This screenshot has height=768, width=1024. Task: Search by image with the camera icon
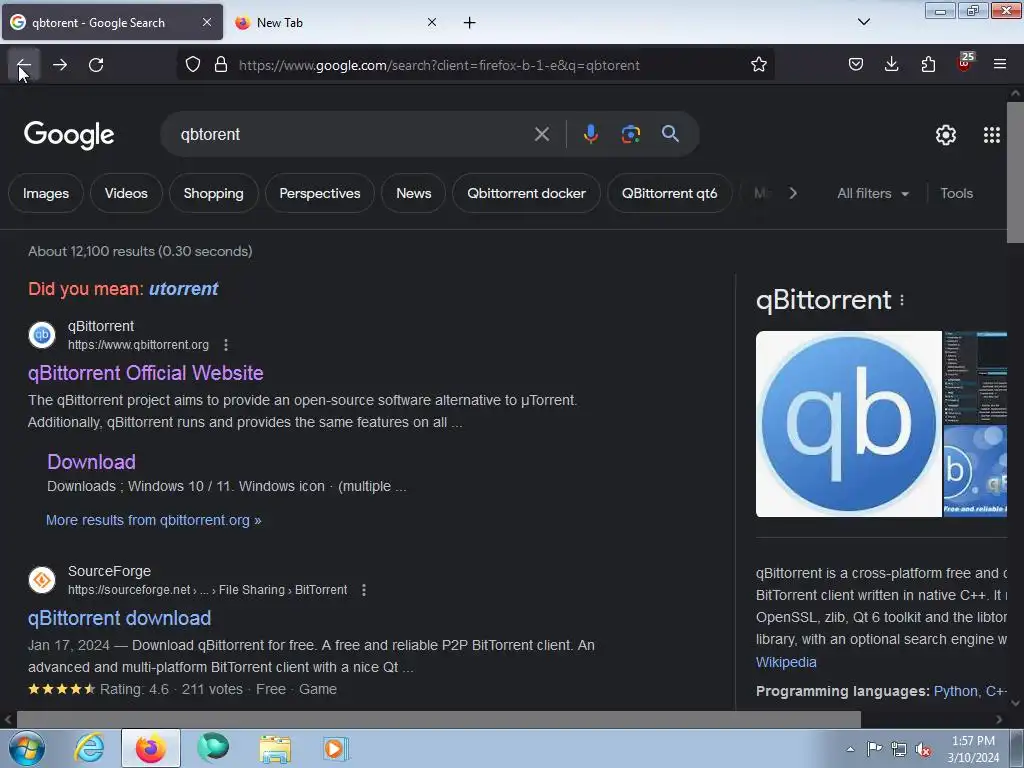pyautogui.click(x=630, y=135)
